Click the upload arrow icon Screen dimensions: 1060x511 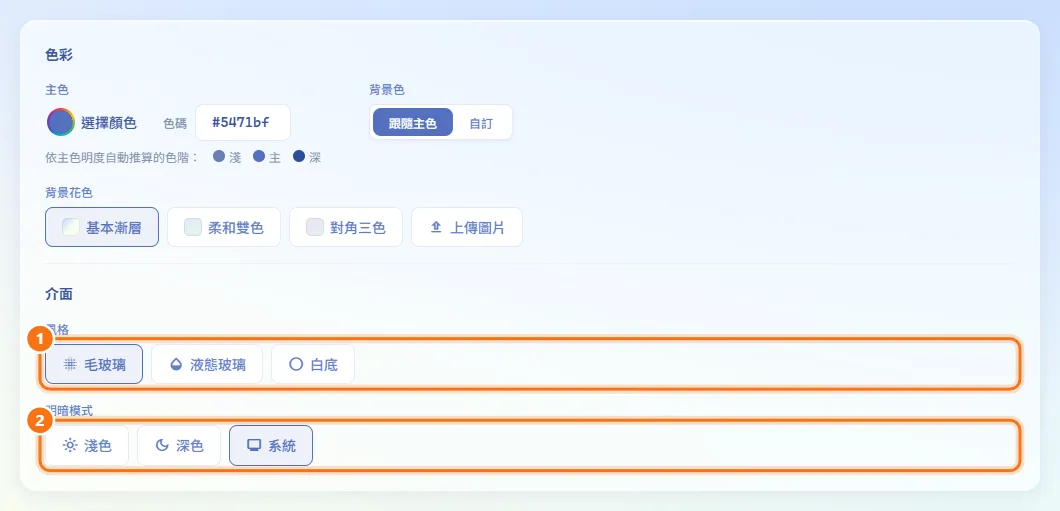point(436,228)
